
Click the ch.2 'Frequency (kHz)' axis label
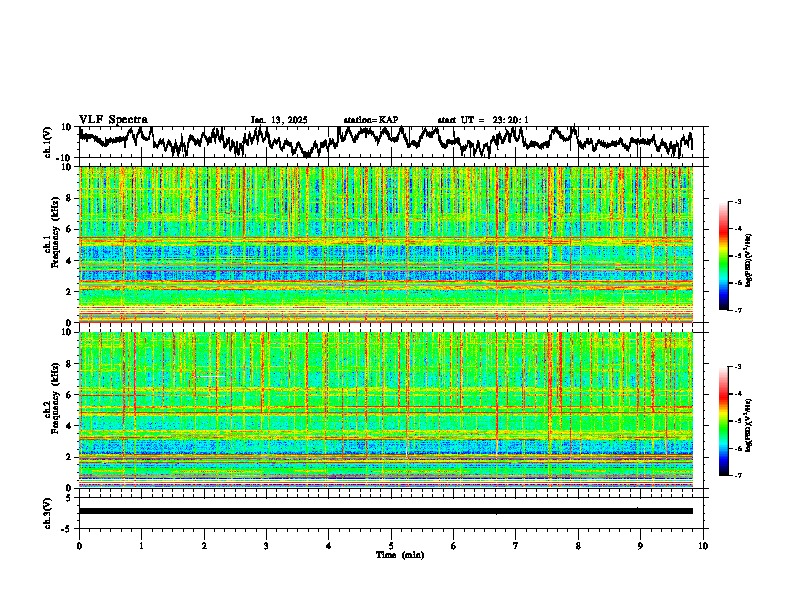click(x=55, y=398)
